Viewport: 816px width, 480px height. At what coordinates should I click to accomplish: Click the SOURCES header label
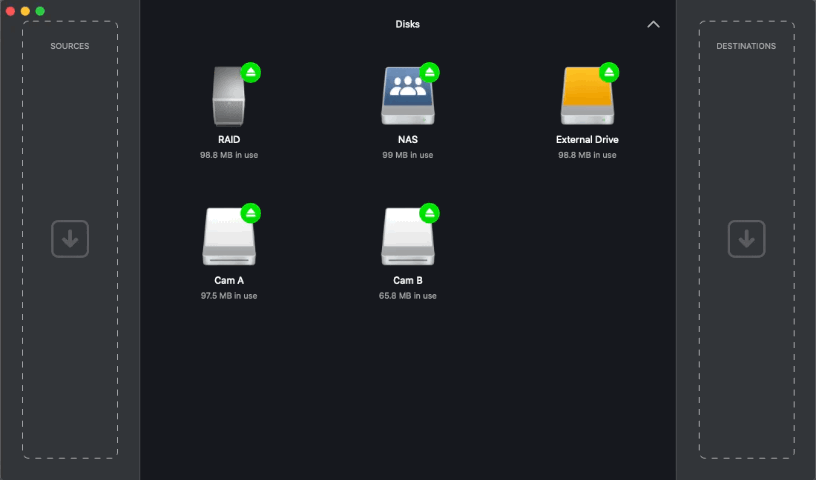pyautogui.click(x=70, y=46)
